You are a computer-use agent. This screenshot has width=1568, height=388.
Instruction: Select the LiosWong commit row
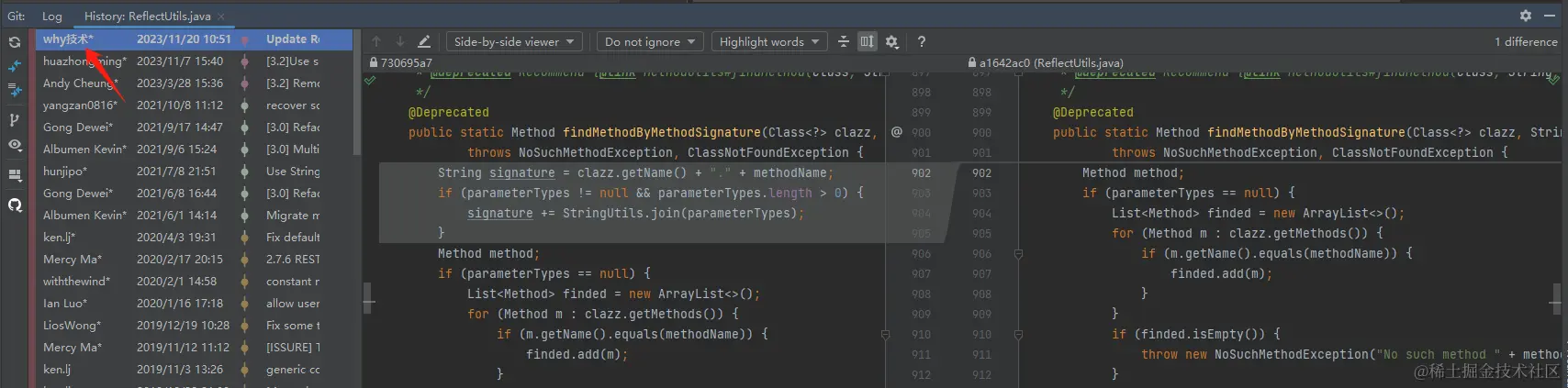click(194, 326)
